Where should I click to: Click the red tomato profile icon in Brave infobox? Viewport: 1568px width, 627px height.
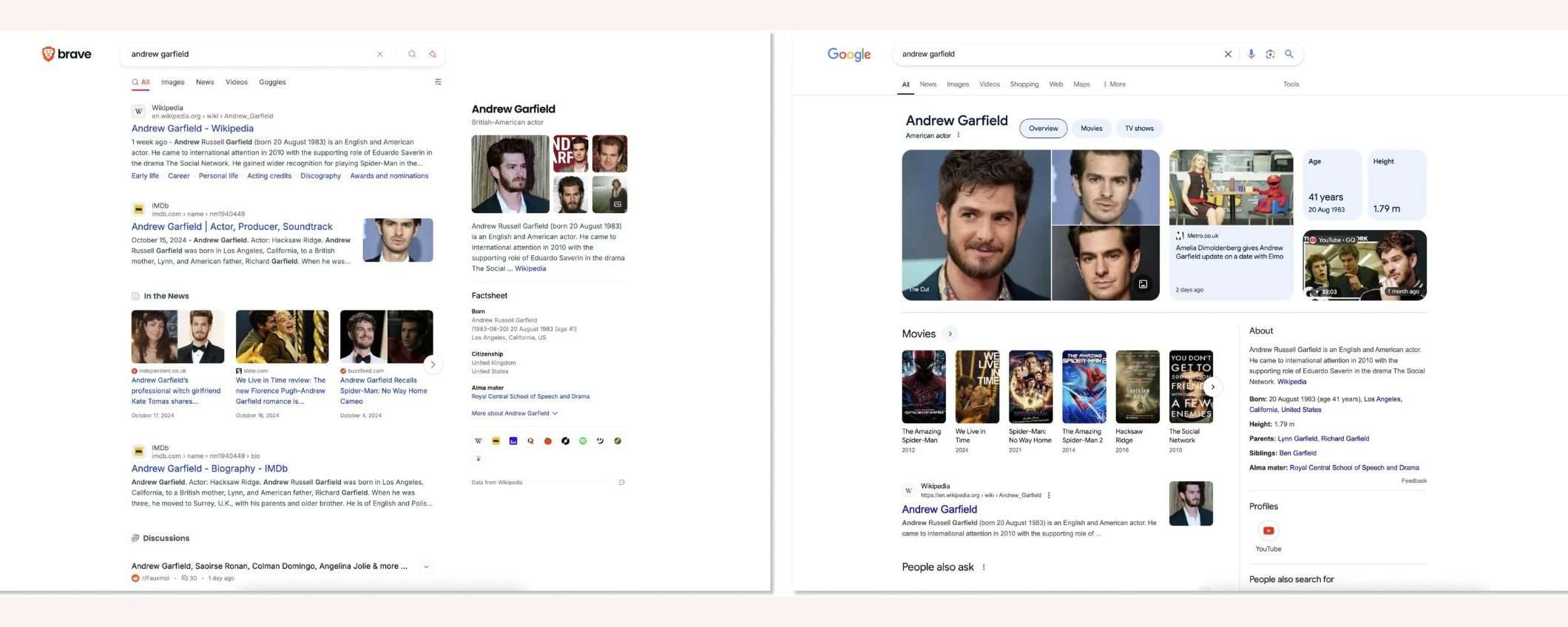(x=548, y=441)
